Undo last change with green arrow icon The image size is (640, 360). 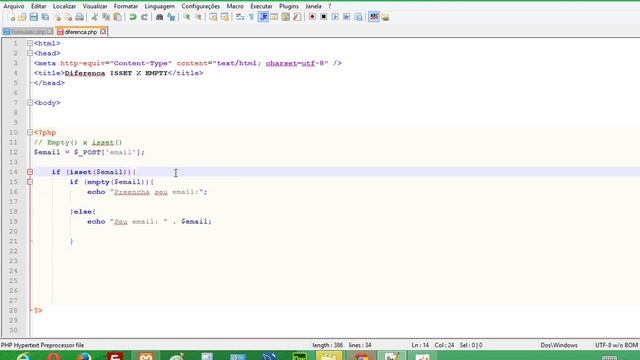[x=133, y=17]
